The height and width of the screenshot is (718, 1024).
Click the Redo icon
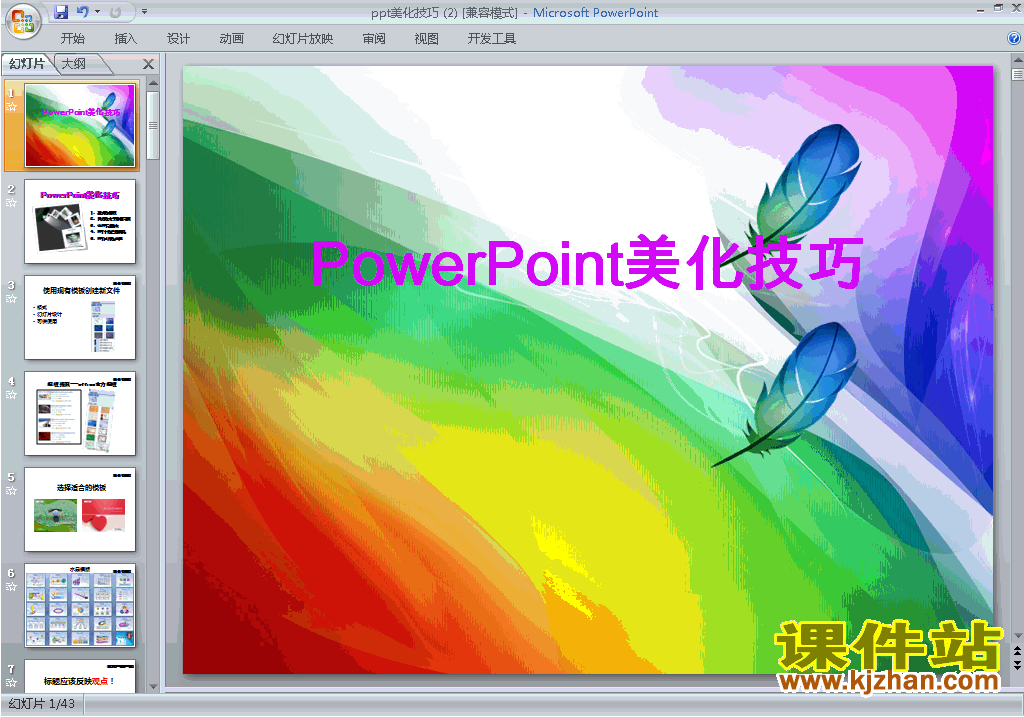[116, 12]
